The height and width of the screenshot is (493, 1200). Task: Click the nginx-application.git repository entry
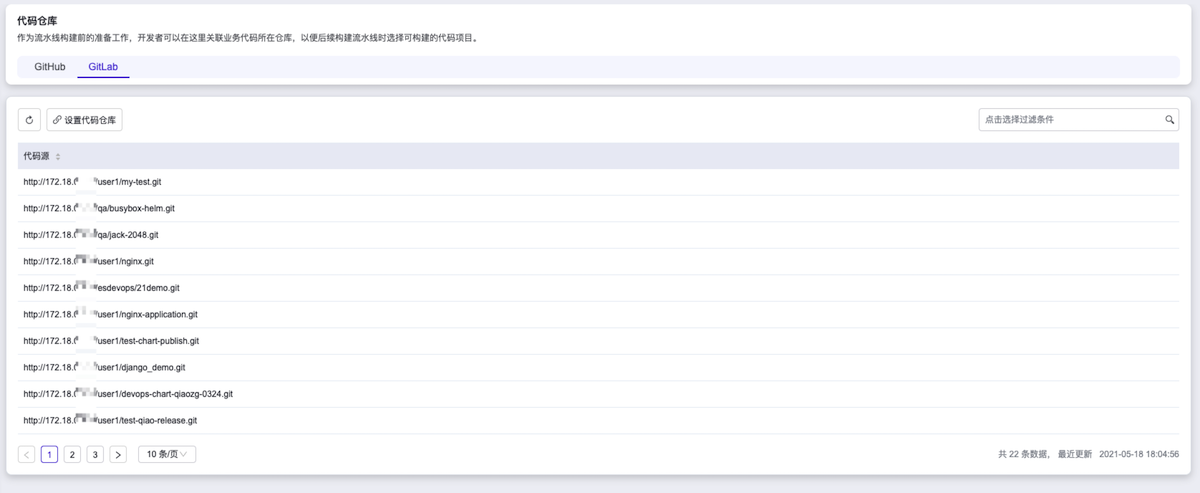(x=110, y=315)
